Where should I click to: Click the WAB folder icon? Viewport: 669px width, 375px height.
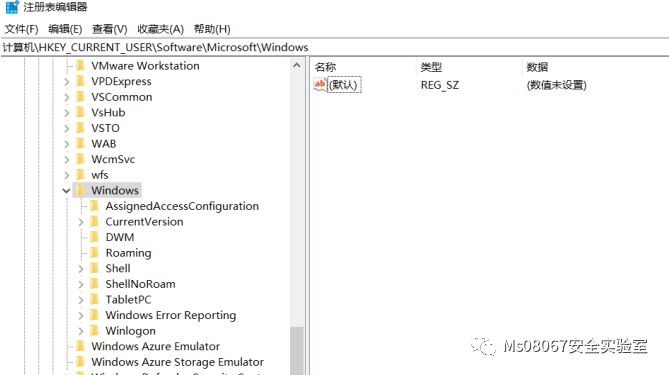click(x=80, y=143)
